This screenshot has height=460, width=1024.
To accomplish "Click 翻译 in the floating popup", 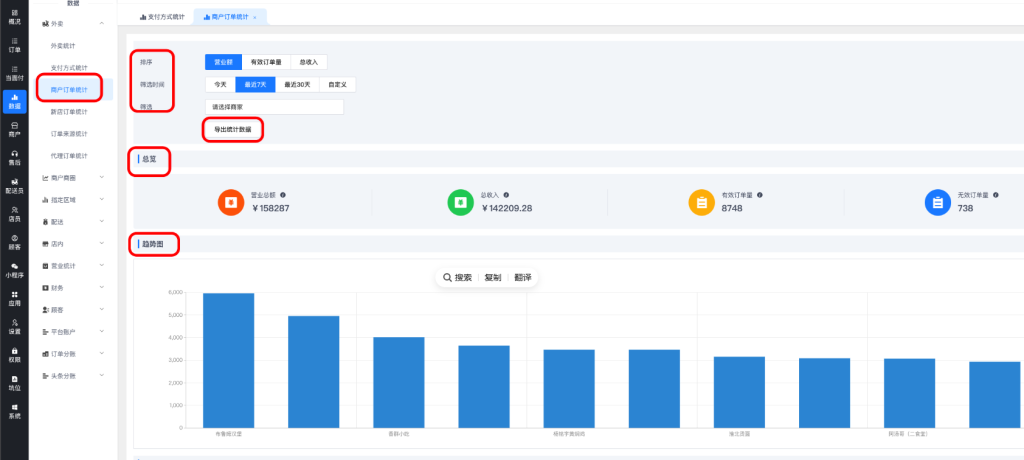I will 523,278.
